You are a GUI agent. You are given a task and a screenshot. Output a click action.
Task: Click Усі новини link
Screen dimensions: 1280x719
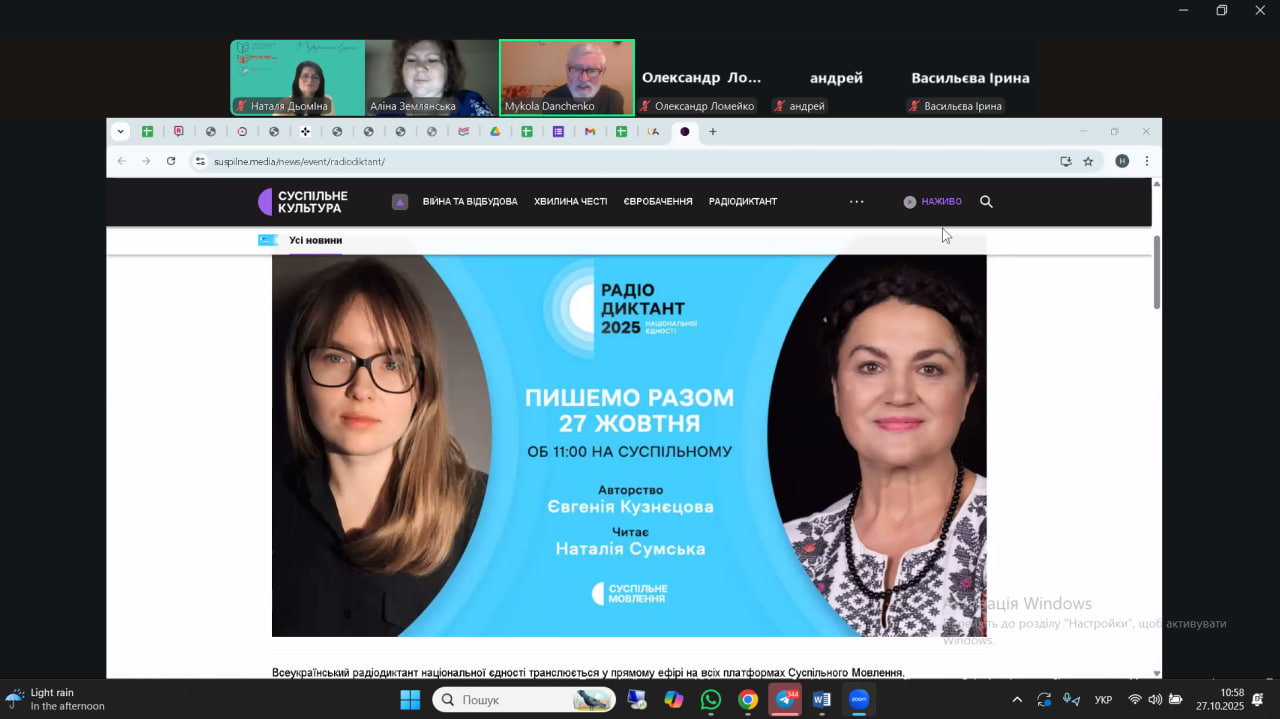[315, 240]
